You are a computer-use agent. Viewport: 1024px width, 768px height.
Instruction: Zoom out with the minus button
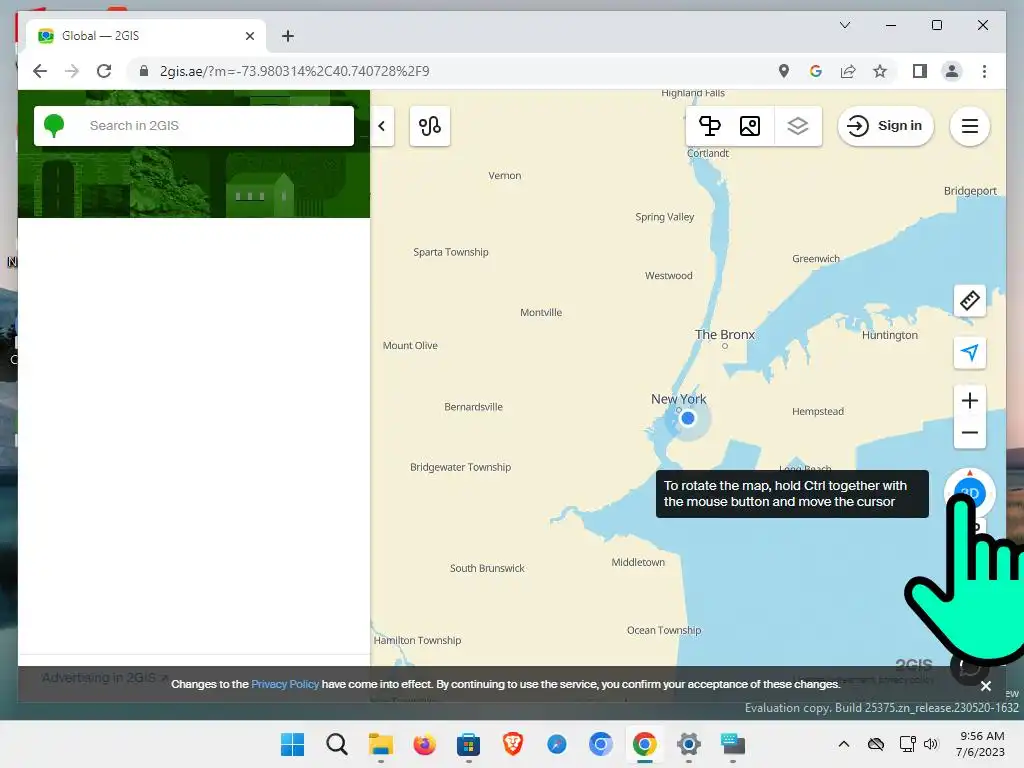pos(970,432)
